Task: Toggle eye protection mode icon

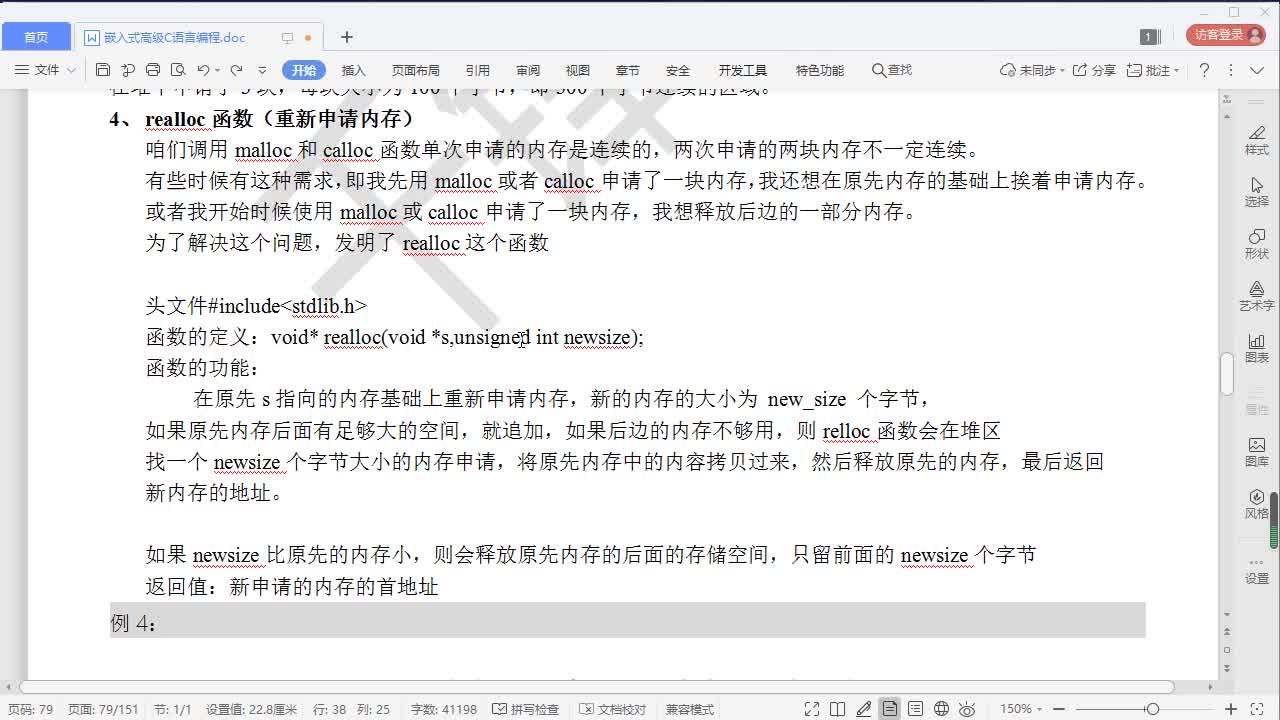Action: pyautogui.click(x=968, y=709)
